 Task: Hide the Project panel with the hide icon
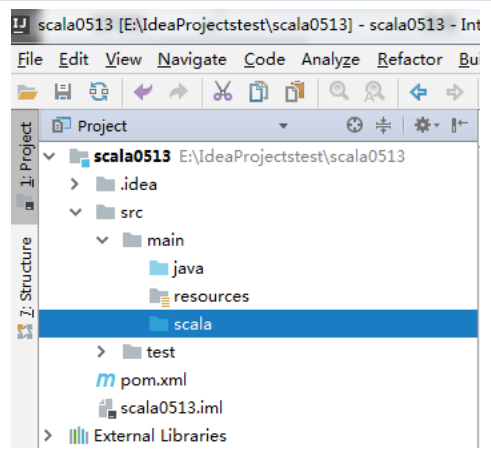[x=460, y=125]
